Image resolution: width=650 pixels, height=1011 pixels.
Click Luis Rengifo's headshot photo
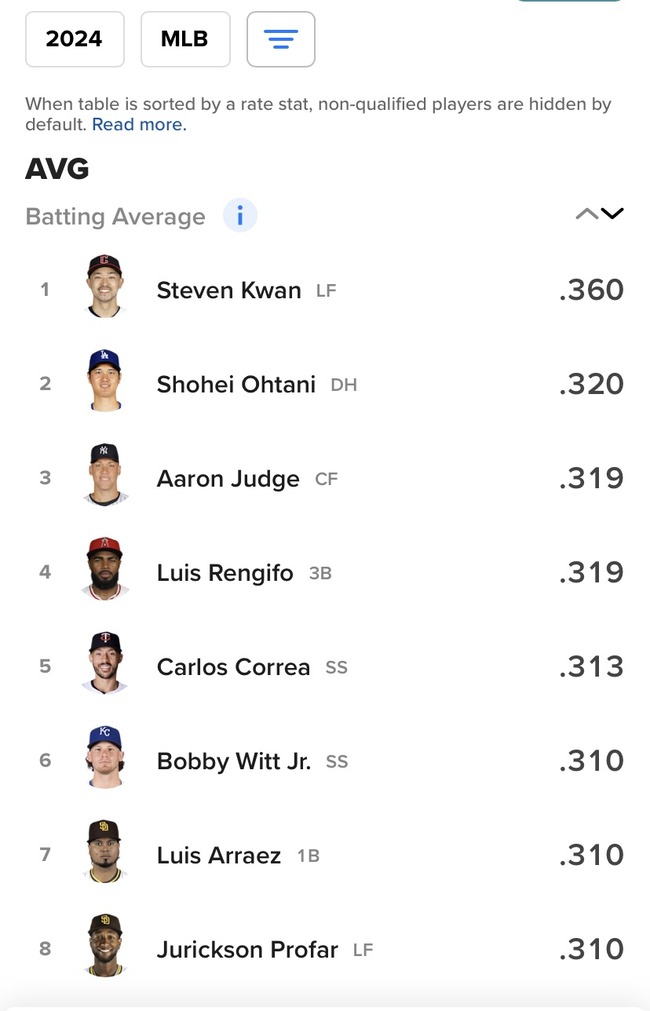point(104,570)
